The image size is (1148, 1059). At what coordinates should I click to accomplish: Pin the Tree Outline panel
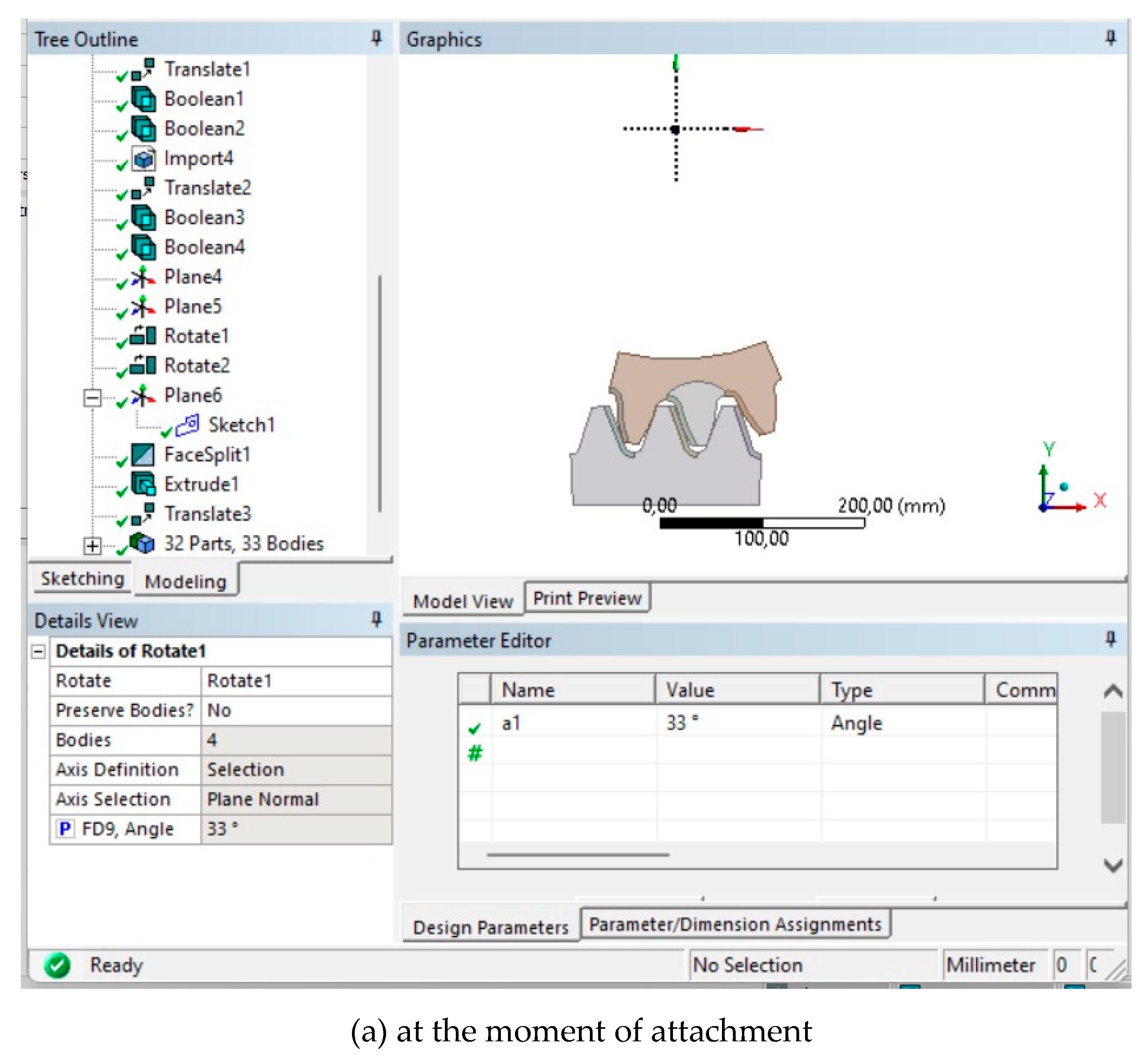pyautogui.click(x=376, y=38)
